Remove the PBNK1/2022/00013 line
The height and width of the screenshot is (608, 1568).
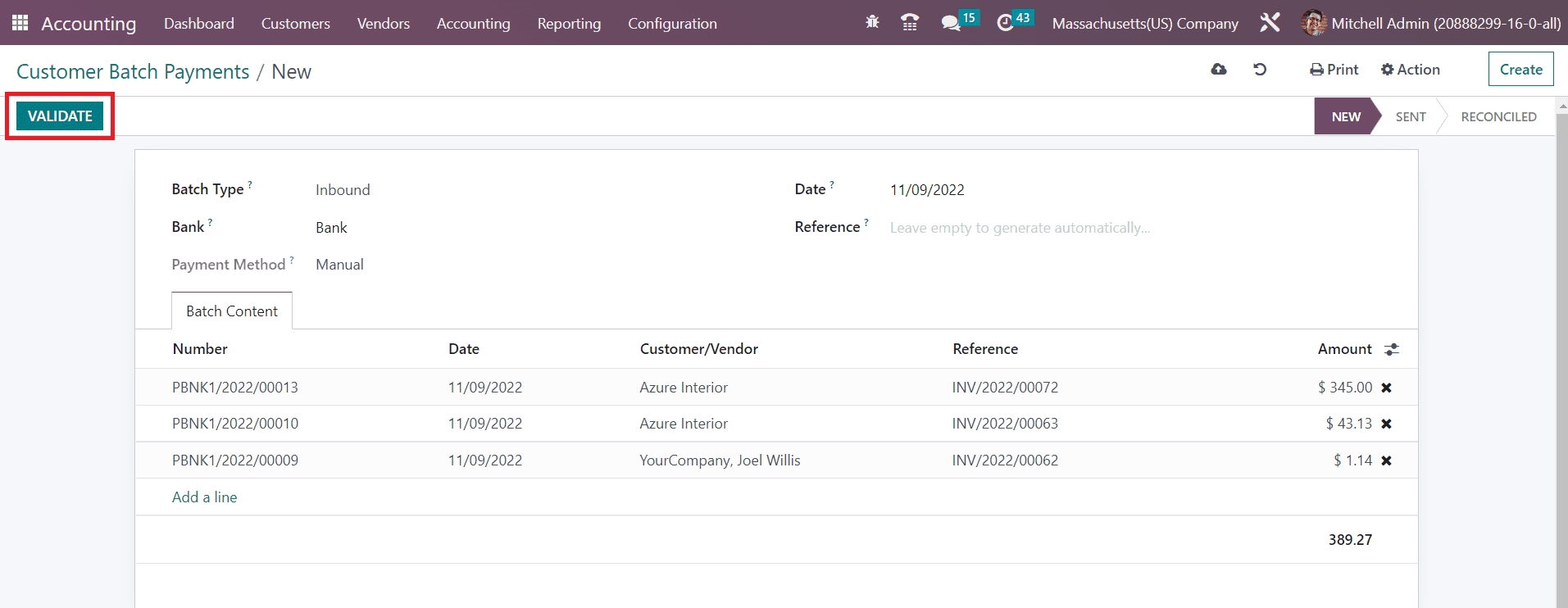[1386, 388]
